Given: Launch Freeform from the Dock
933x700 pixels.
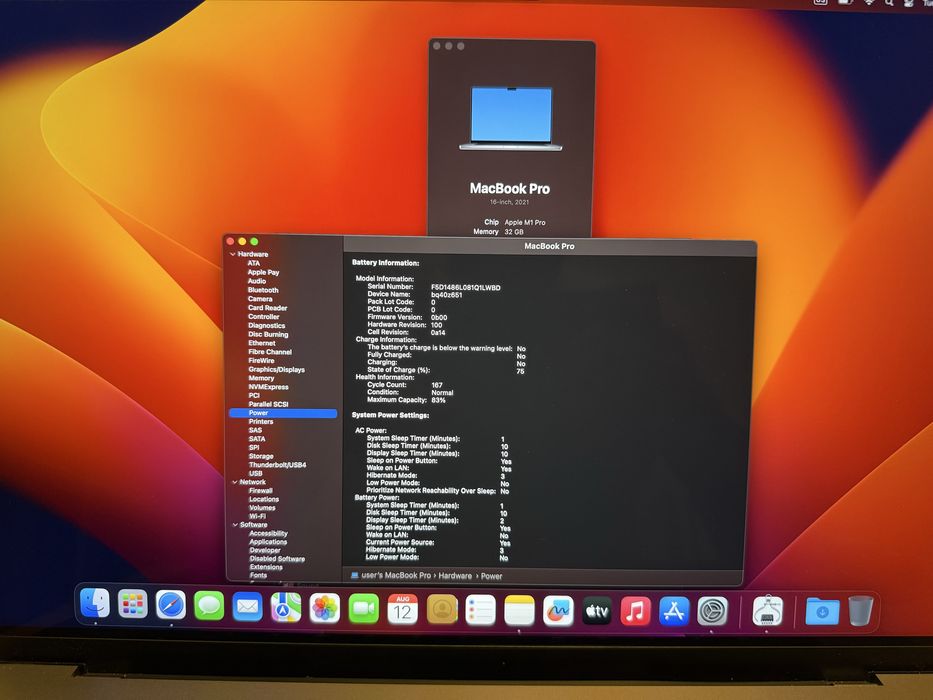Looking at the screenshot, I should (x=558, y=611).
